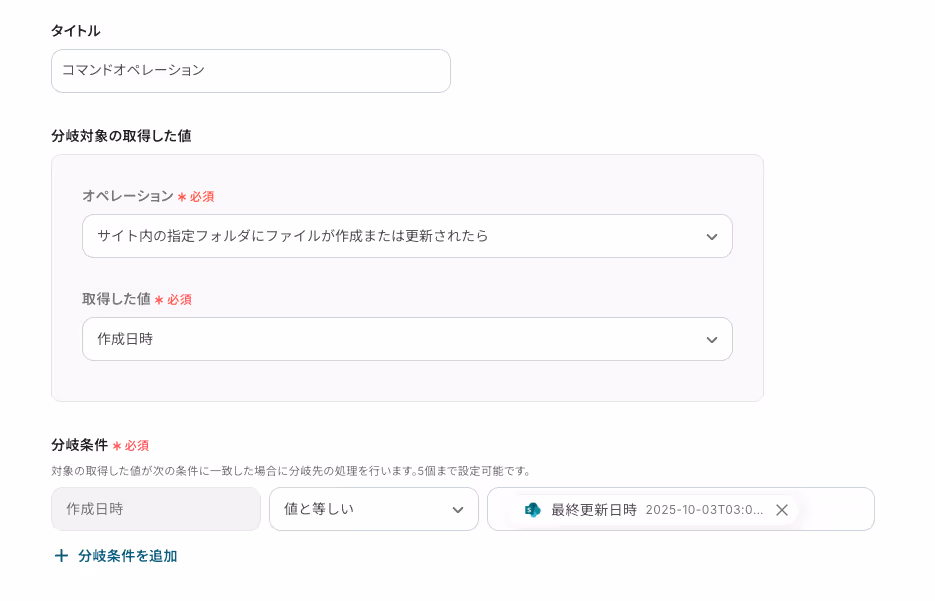Screen dimensions: 935x601
Task: Remove the 最終更新日時 value chip
Action: pos(782,510)
